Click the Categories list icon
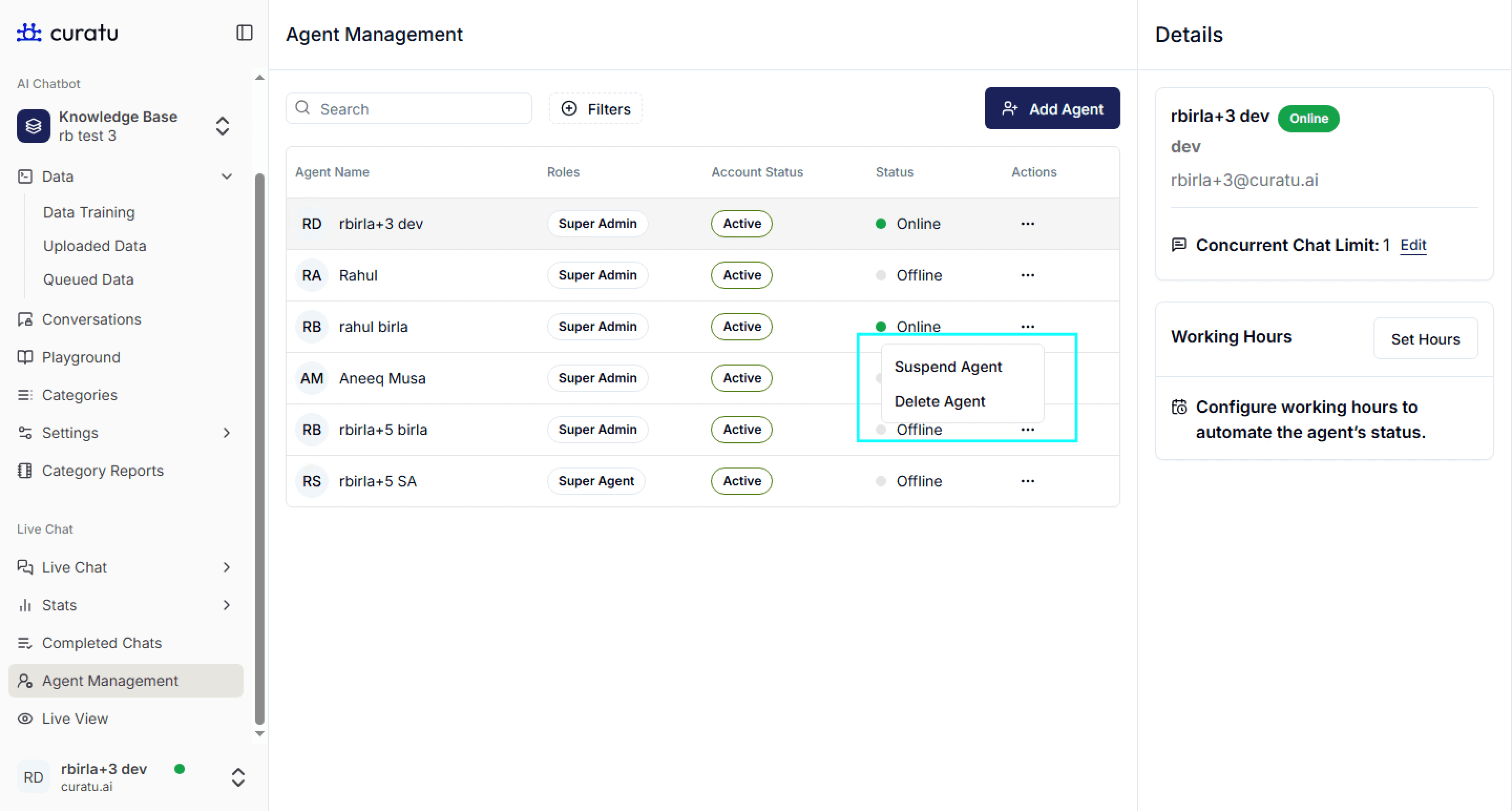This screenshot has width=1512, height=811. (25, 394)
